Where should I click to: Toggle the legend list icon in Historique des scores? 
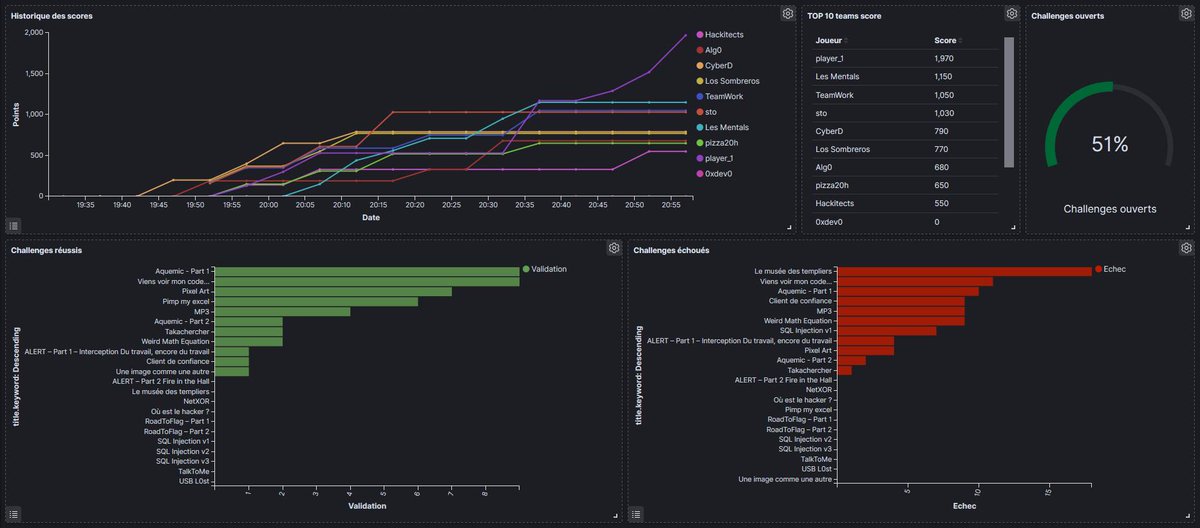coord(14,225)
